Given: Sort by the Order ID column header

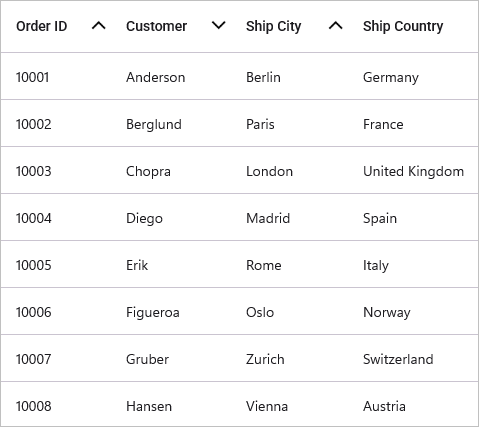Looking at the screenshot, I should click(42, 26).
